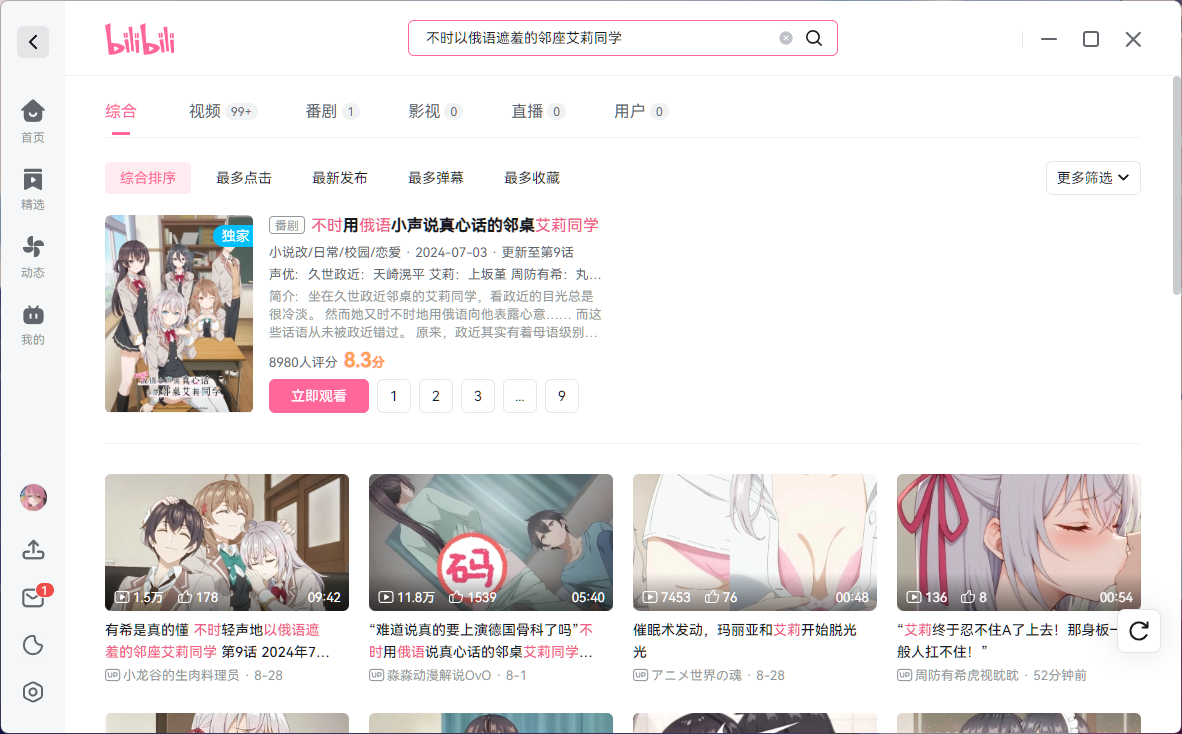Click the search magnifier icon
This screenshot has width=1182, height=734.
[x=814, y=38]
